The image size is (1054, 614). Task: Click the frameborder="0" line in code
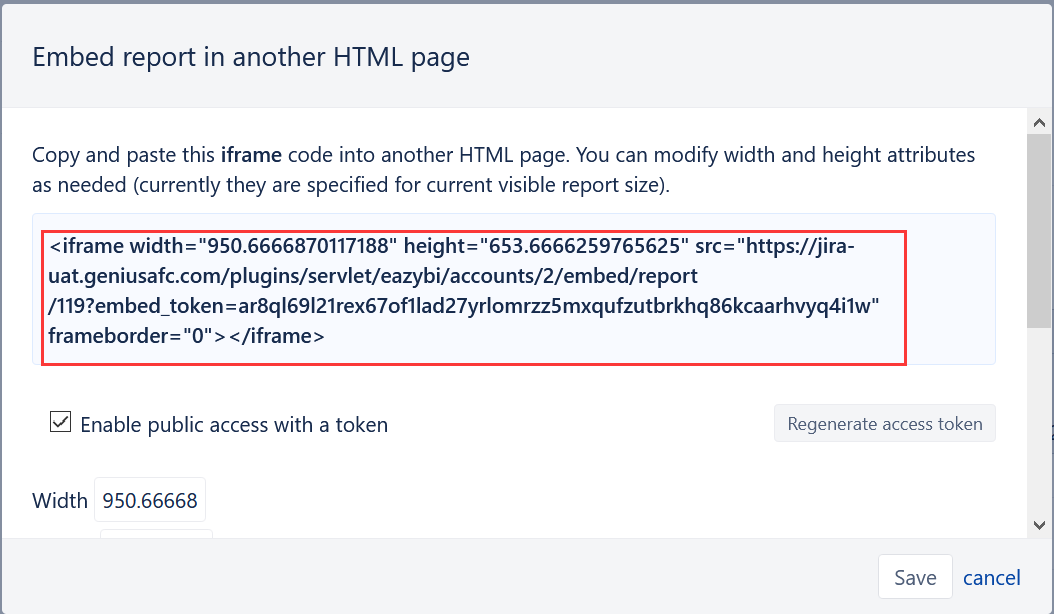point(186,336)
